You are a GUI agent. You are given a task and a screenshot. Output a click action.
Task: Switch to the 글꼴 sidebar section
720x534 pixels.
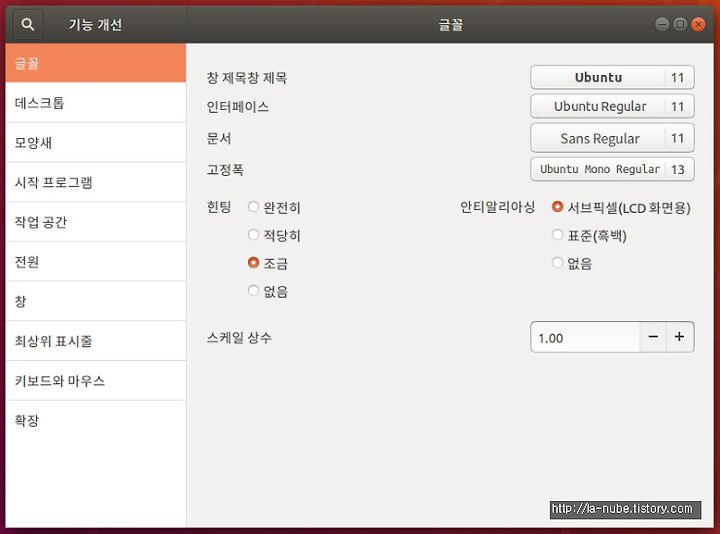(x=96, y=63)
